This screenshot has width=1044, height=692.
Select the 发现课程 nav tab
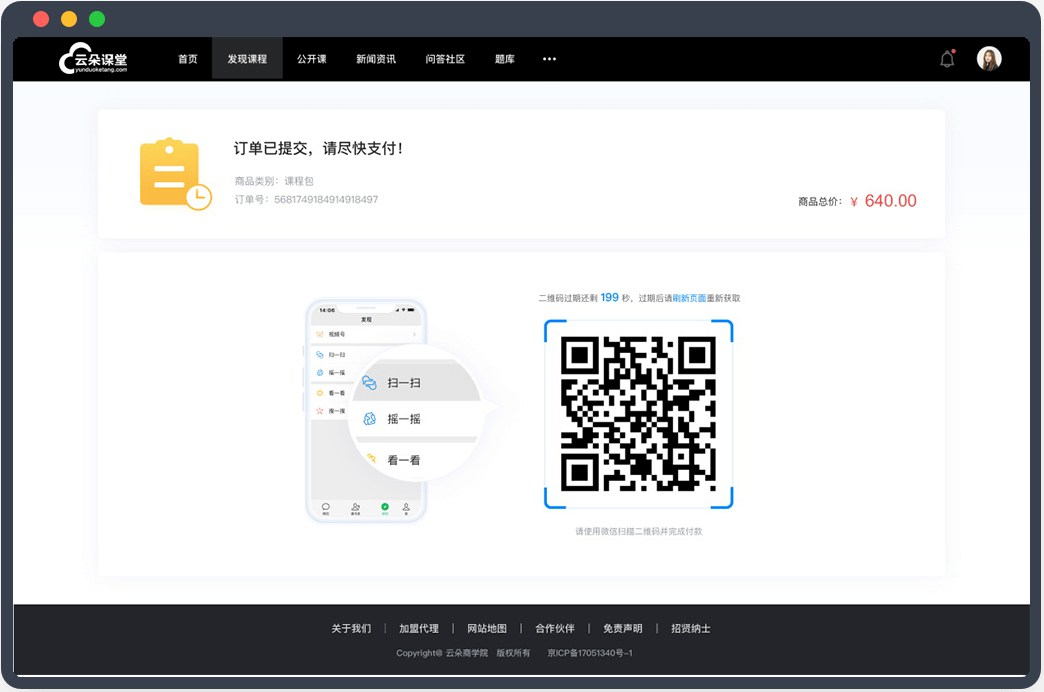tap(247, 59)
